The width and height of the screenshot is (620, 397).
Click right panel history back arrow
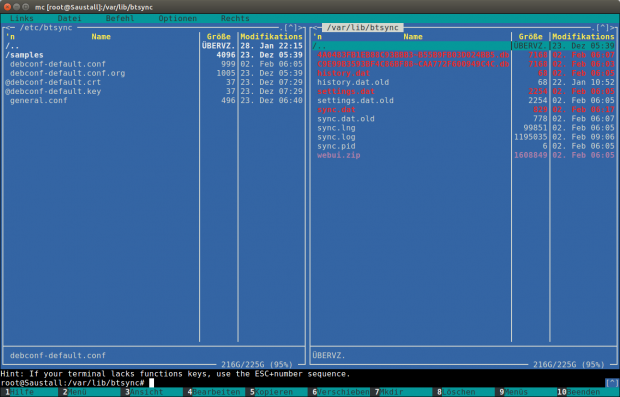[x=314, y=28]
